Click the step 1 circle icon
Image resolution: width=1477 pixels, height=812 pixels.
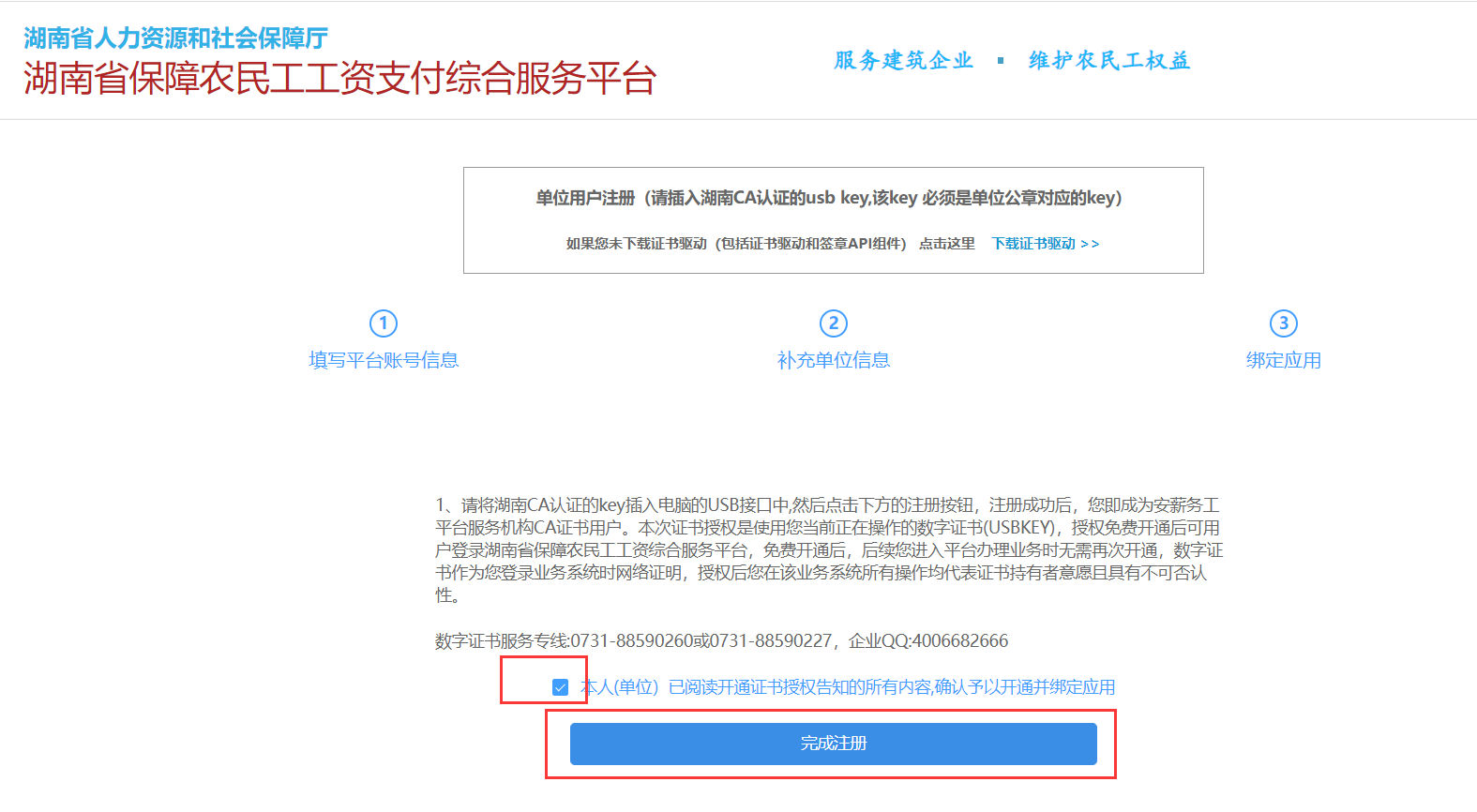pos(384,323)
